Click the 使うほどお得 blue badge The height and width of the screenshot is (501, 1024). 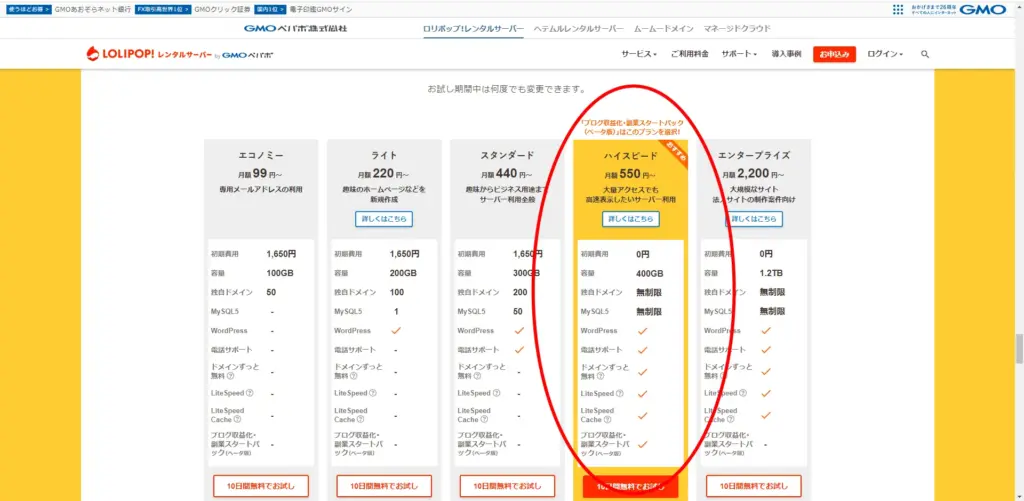point(29,10)
